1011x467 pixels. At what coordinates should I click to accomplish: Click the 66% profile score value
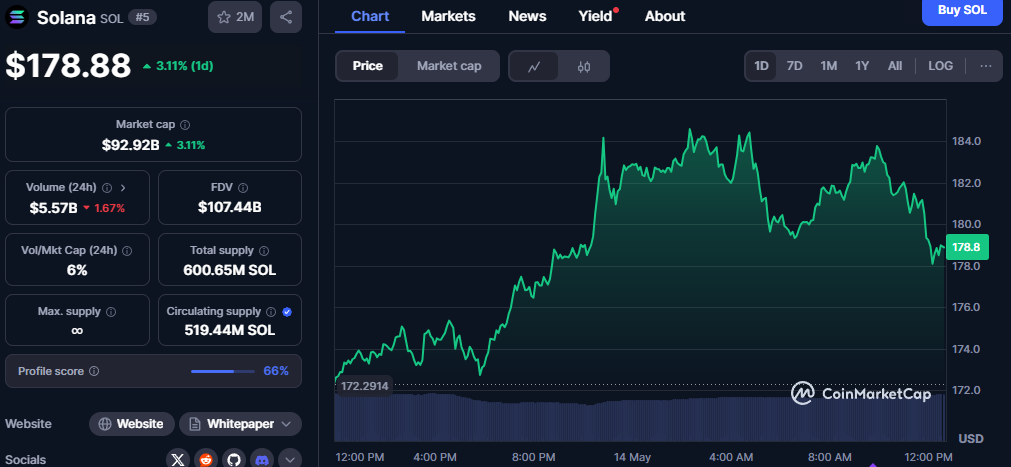[276, 371]
